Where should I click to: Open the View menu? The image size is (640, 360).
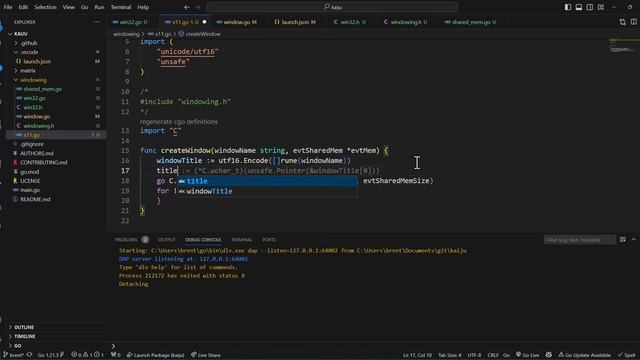(69, 7)
